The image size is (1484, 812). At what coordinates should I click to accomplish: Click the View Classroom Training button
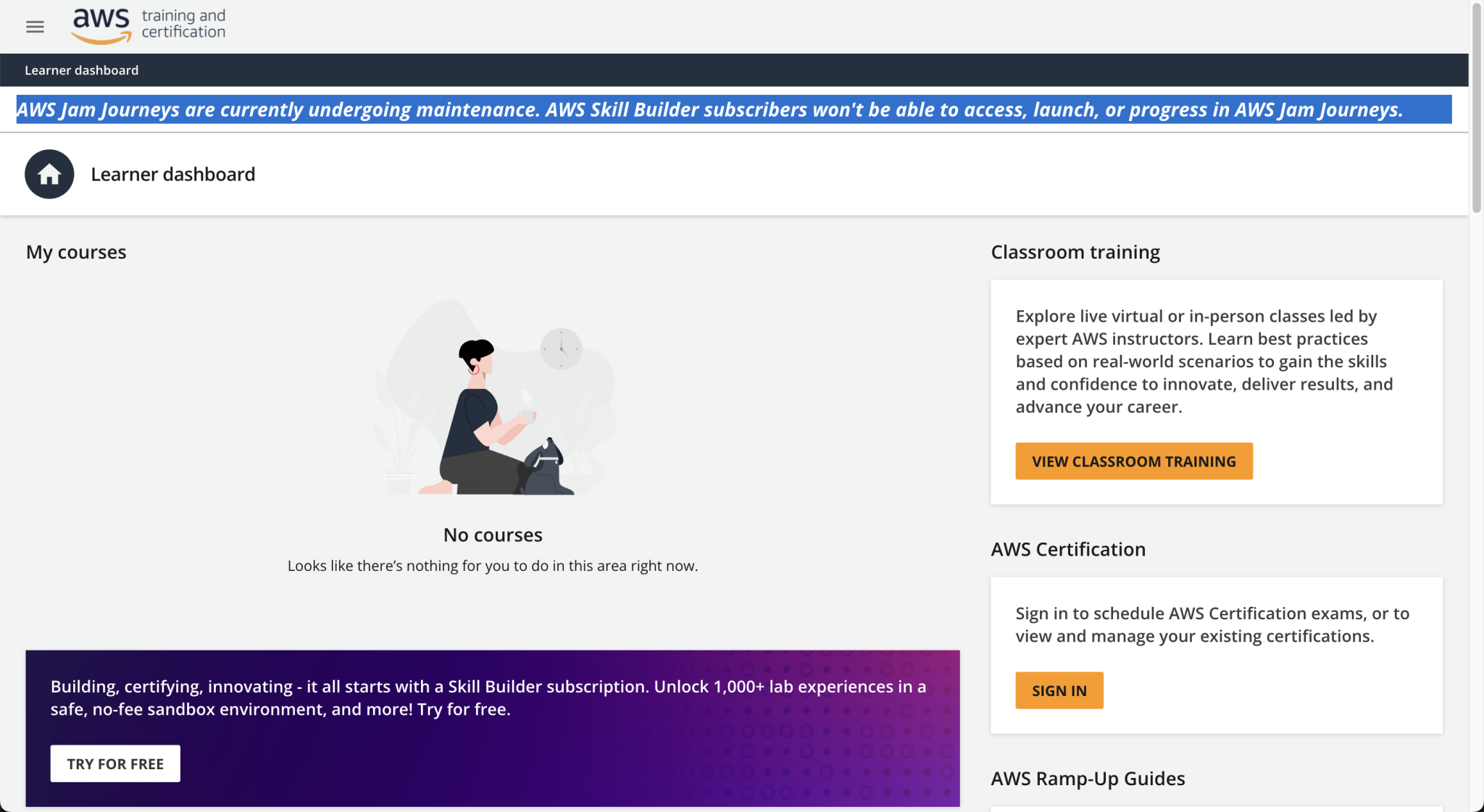(x=1133, y=461)
